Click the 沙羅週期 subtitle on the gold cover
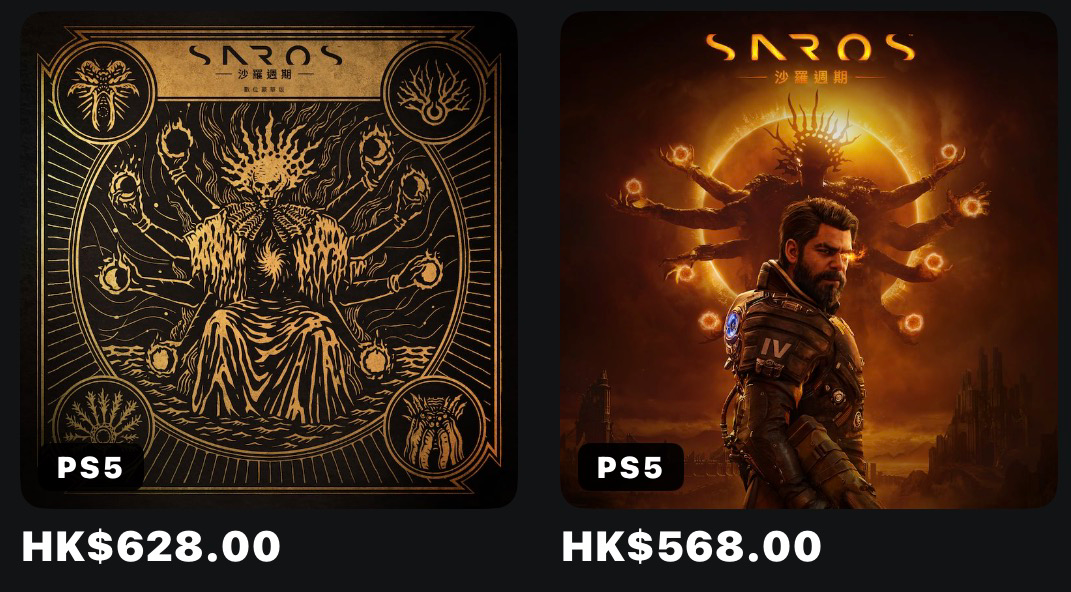 [264, 74]
